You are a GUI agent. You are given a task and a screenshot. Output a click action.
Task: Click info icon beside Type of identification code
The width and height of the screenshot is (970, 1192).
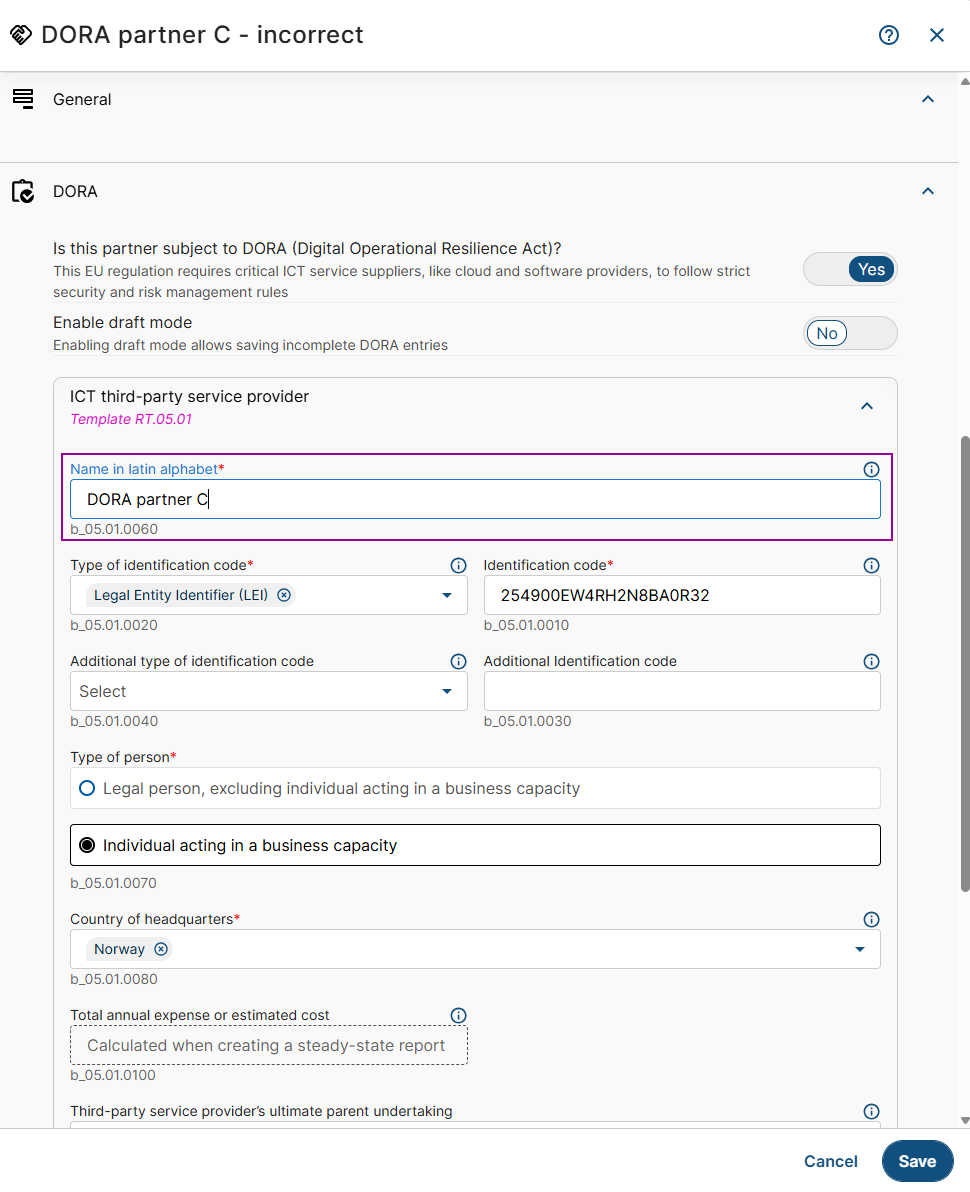tap(458, 565)
